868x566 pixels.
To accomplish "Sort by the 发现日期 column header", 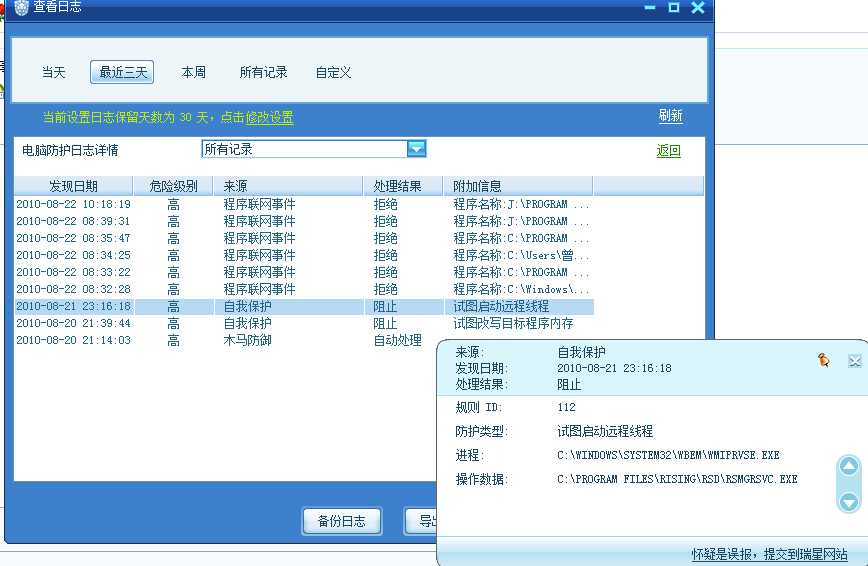I will (73, 186).
